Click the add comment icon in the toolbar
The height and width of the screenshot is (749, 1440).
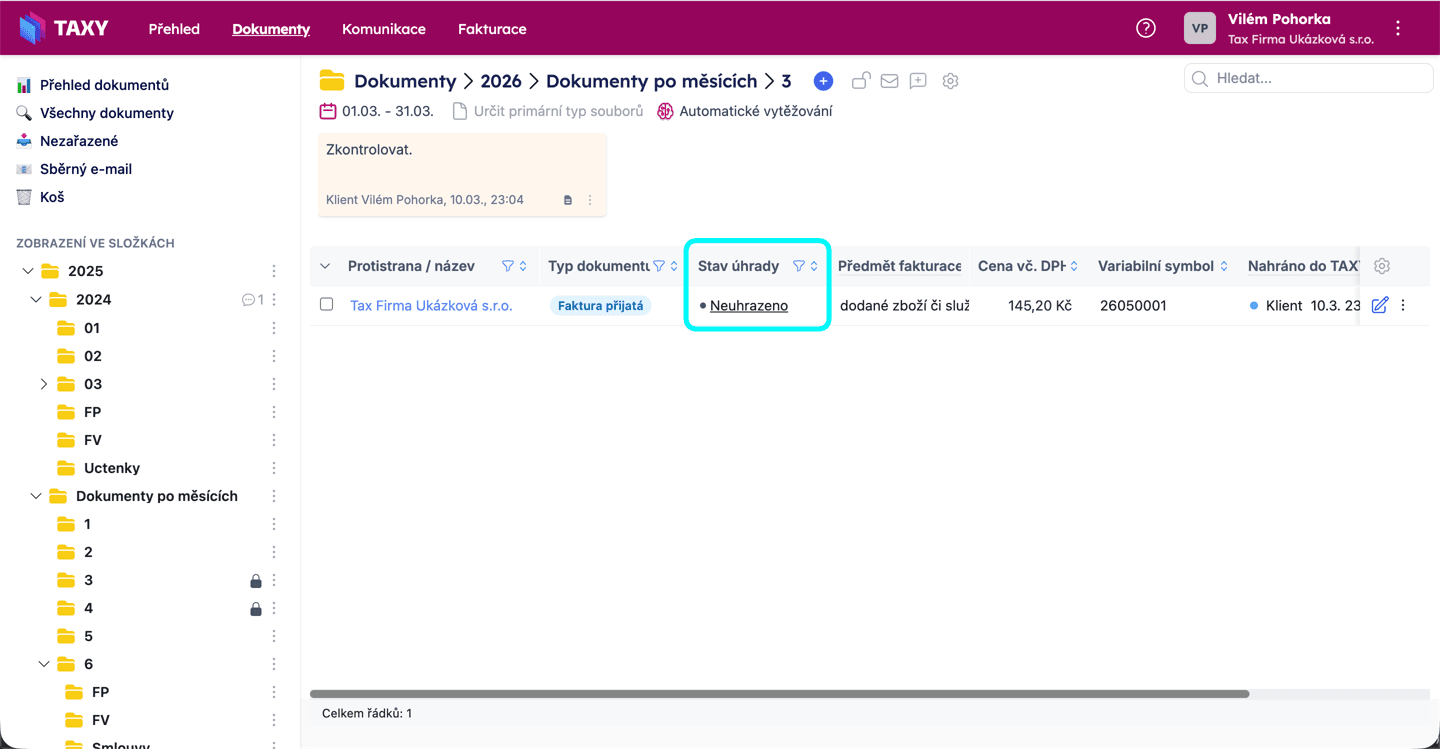click(x=917, y=80)
